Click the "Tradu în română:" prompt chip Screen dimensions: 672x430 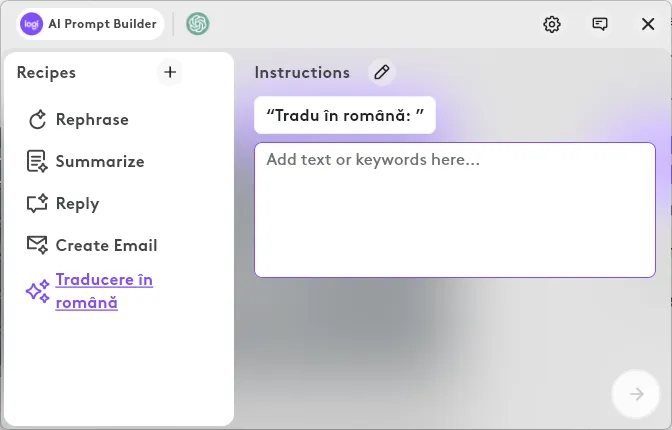345,115
